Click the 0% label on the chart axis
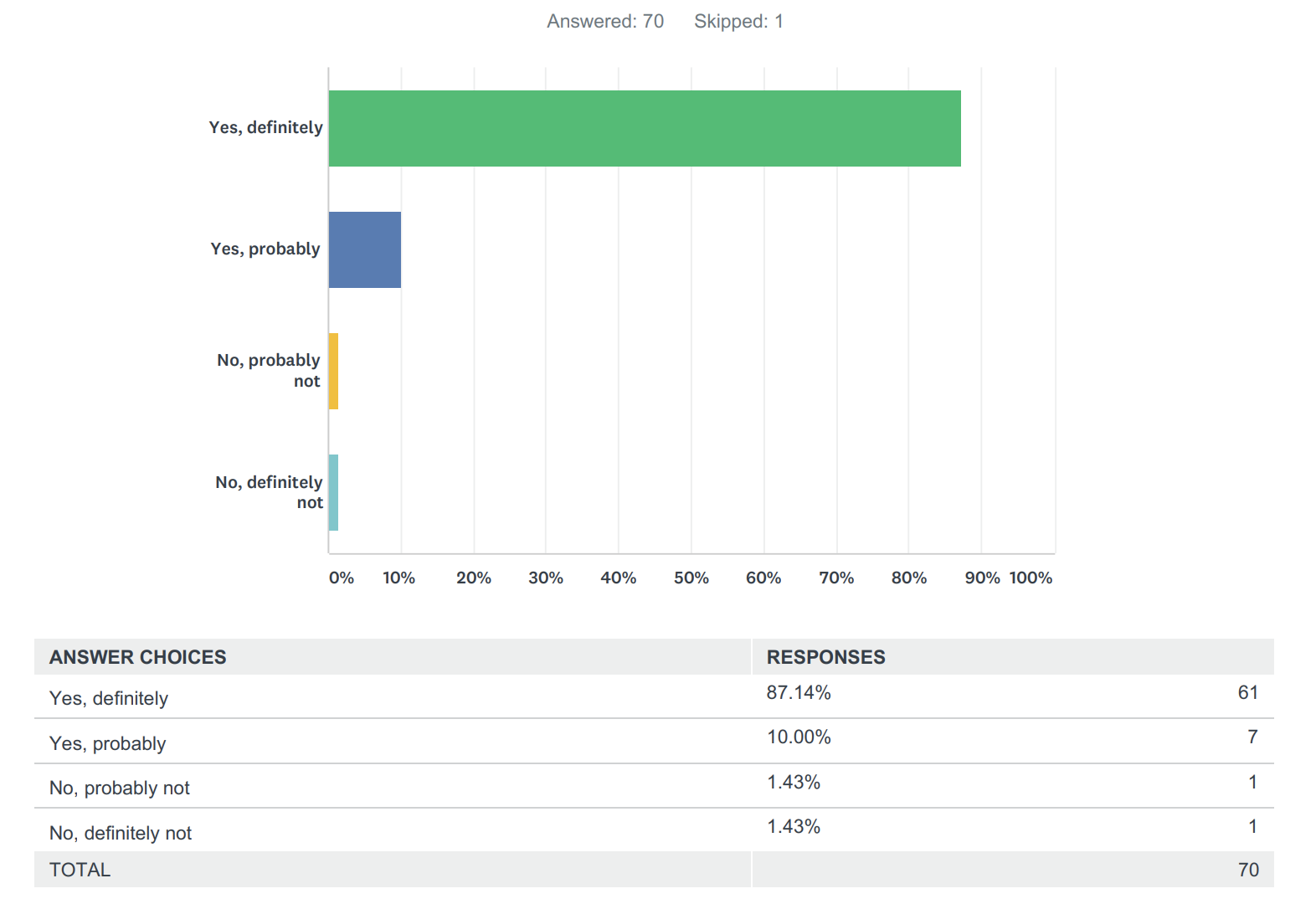Image resolution: width=1316 pixels, height=904 pixels. pyautogui.click(x=342, y=578)
